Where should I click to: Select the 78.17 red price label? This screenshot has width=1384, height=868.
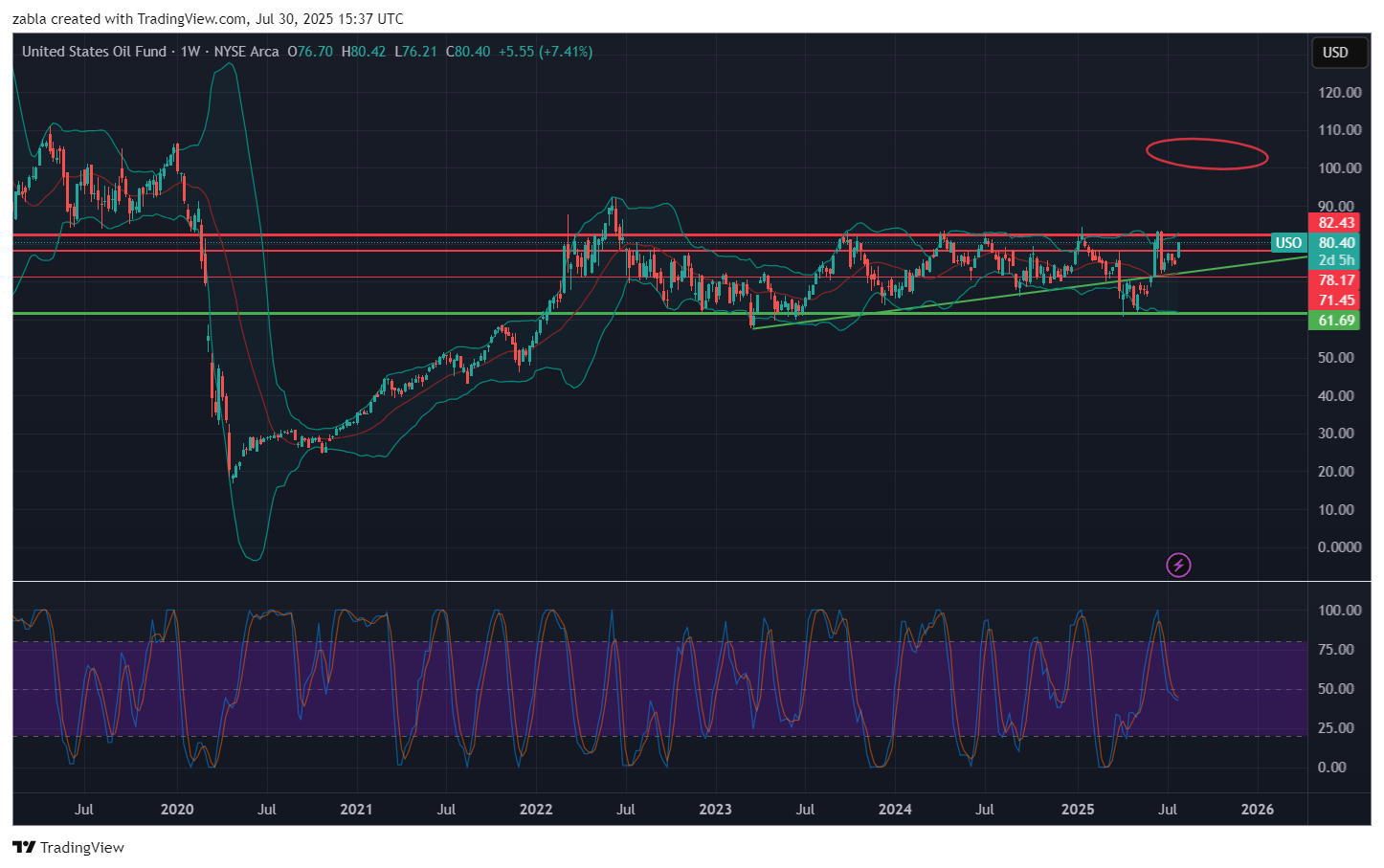[x=1336, y=280]
